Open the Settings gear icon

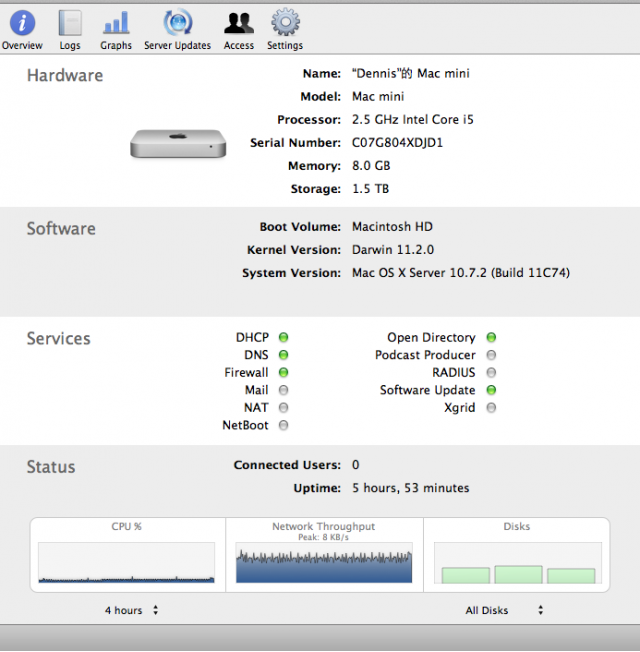coord(285,23)
